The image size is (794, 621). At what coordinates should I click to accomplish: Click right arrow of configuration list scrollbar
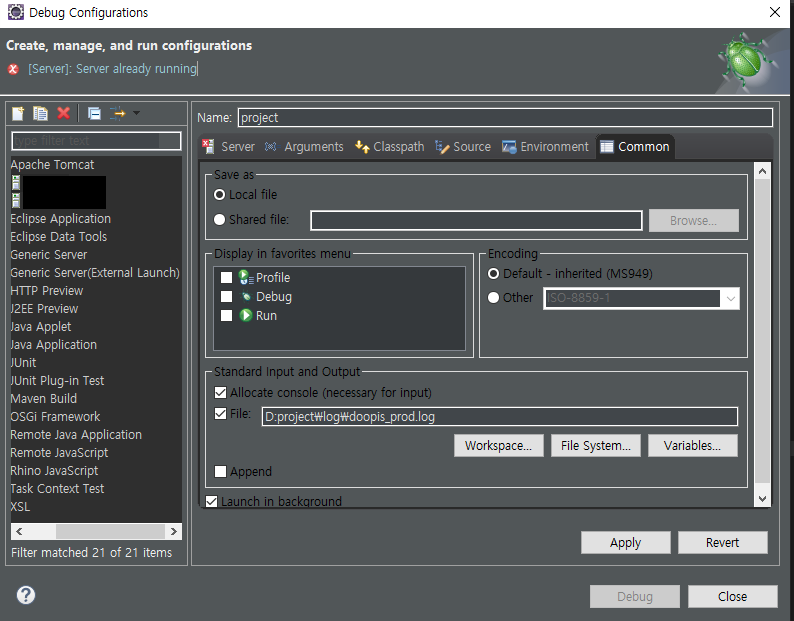pos(174,531)
